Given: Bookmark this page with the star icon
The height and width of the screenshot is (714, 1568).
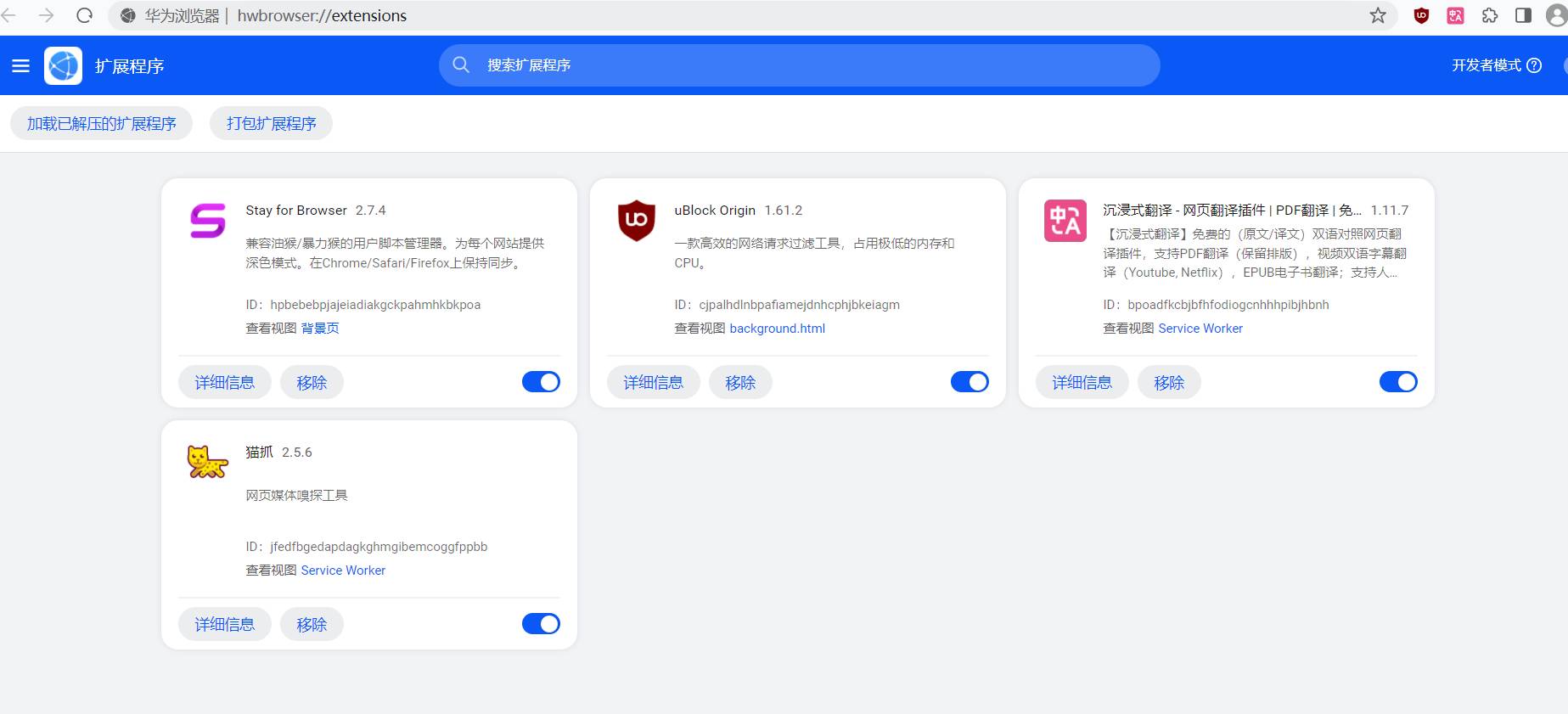Looking at the screenshot, I should [x=1378, y=15].
